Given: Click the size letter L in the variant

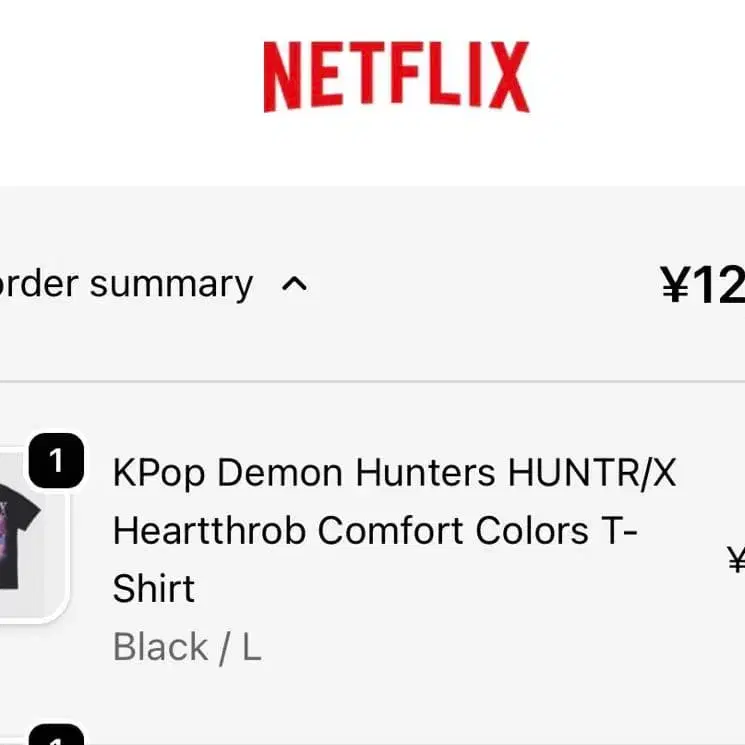Looking at the screenshot, I should (251, 647).
